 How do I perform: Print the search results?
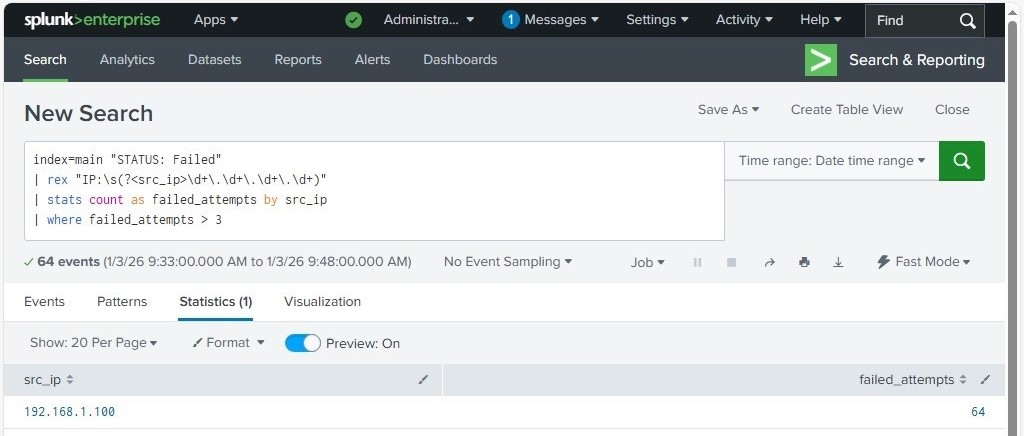(804, 262)
